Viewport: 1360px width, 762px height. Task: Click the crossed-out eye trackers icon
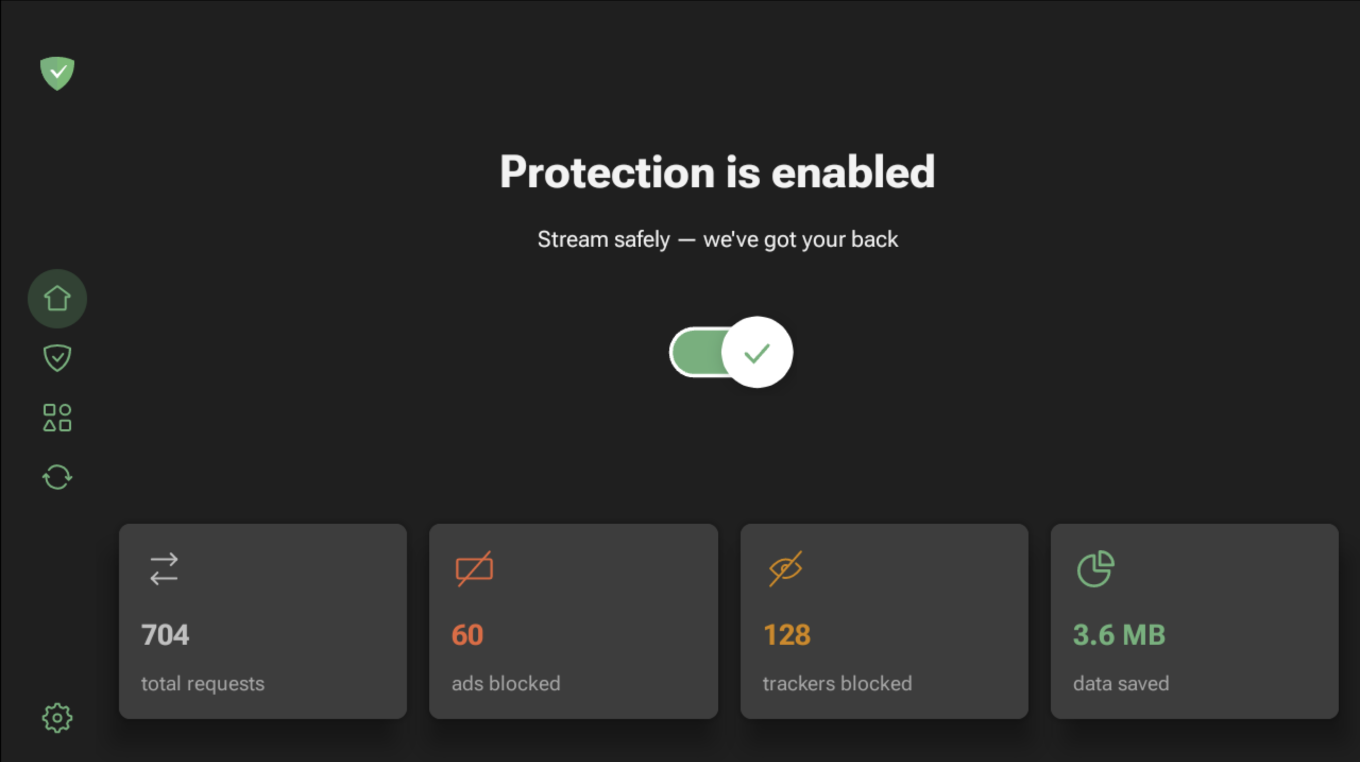(784, 569)
